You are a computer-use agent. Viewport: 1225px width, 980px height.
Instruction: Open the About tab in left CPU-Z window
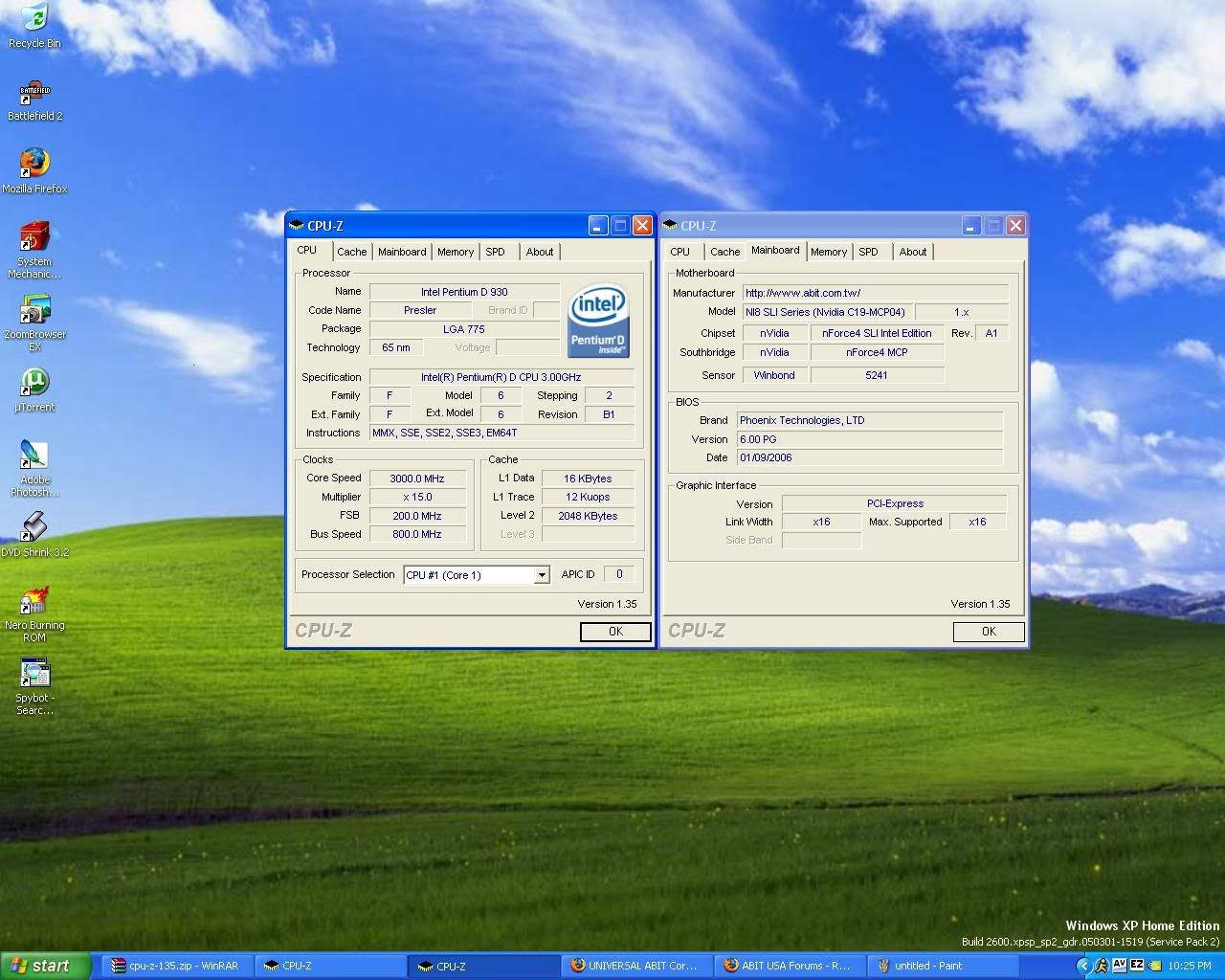pos(540,252)
